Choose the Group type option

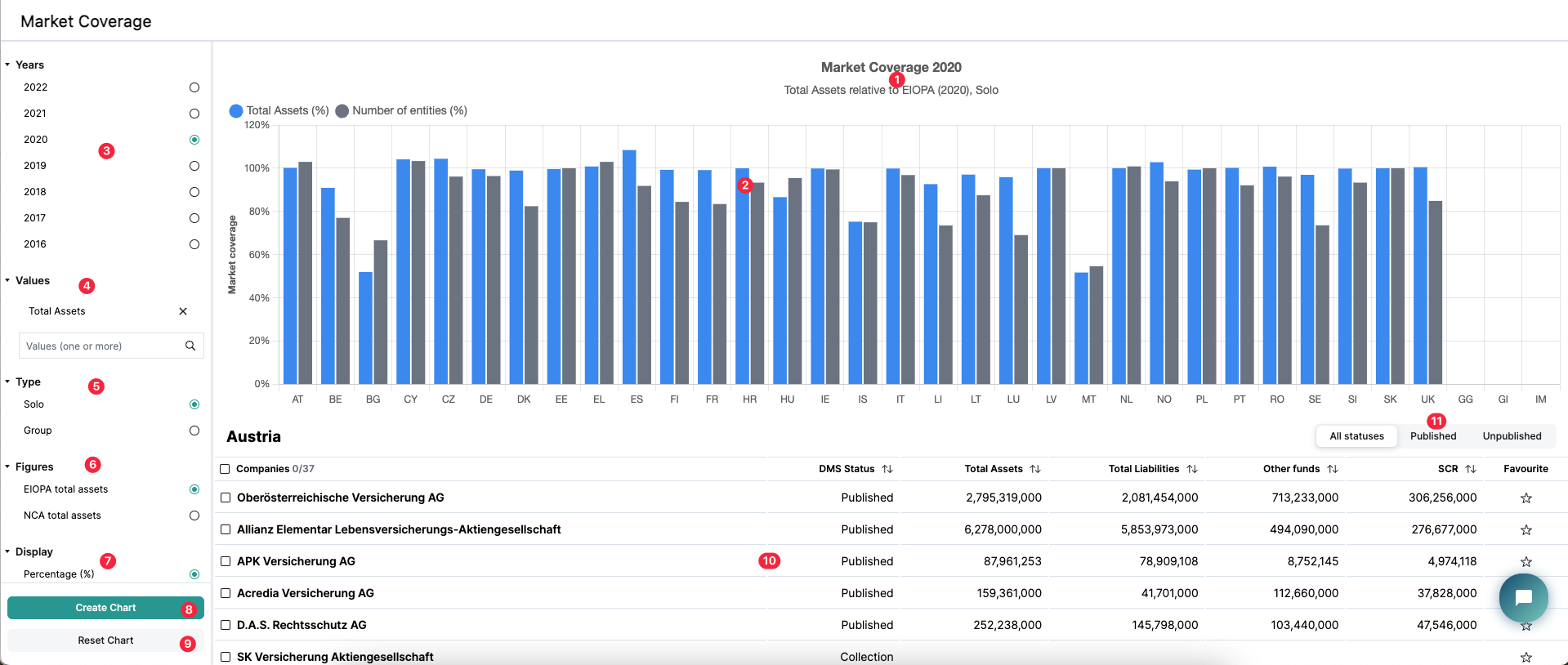coord(194,431)
